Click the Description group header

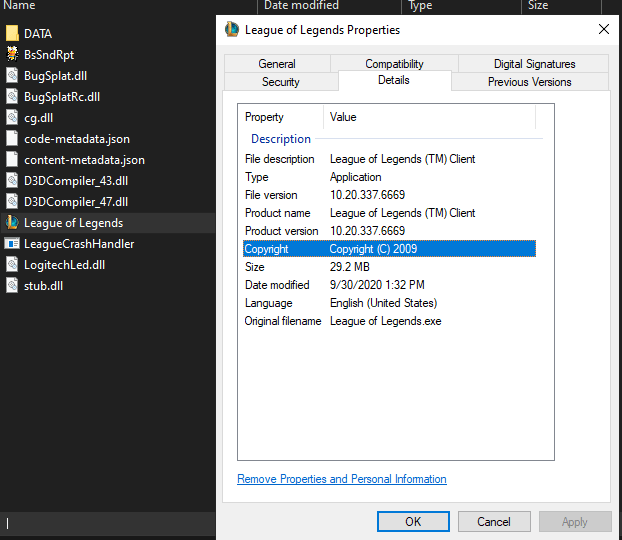(x=281, y=139)
